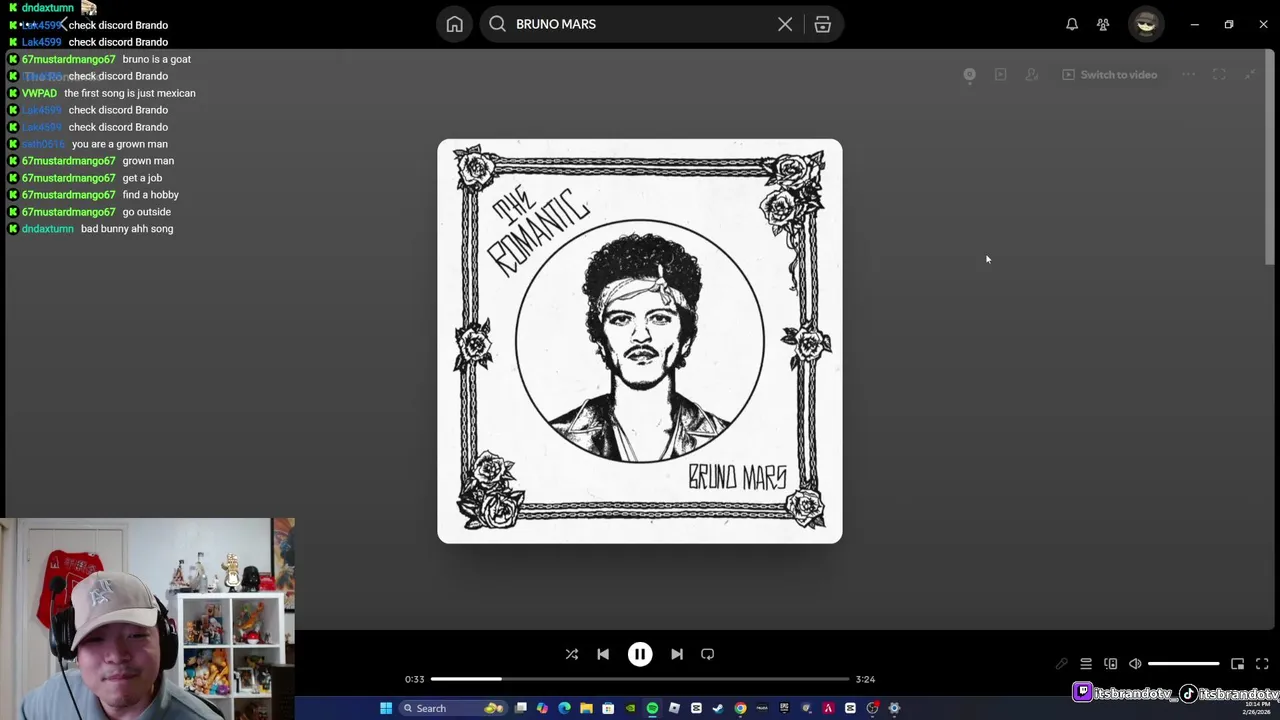Viewport: 1280px width, 720px height.
Task: Open the artist credits icon at top
Action: [1032, 75]
